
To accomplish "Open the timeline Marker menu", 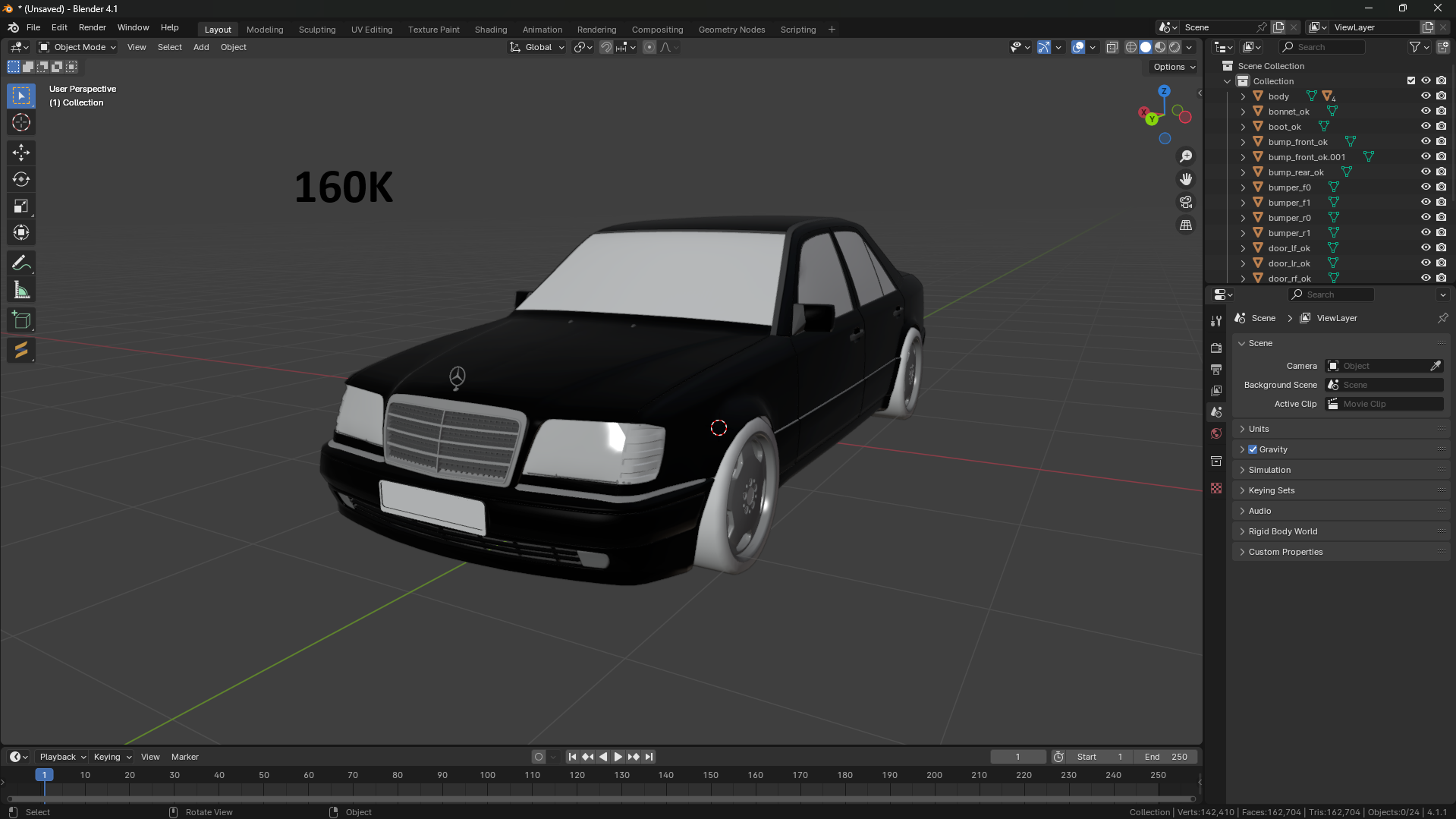I will (185, 757).
